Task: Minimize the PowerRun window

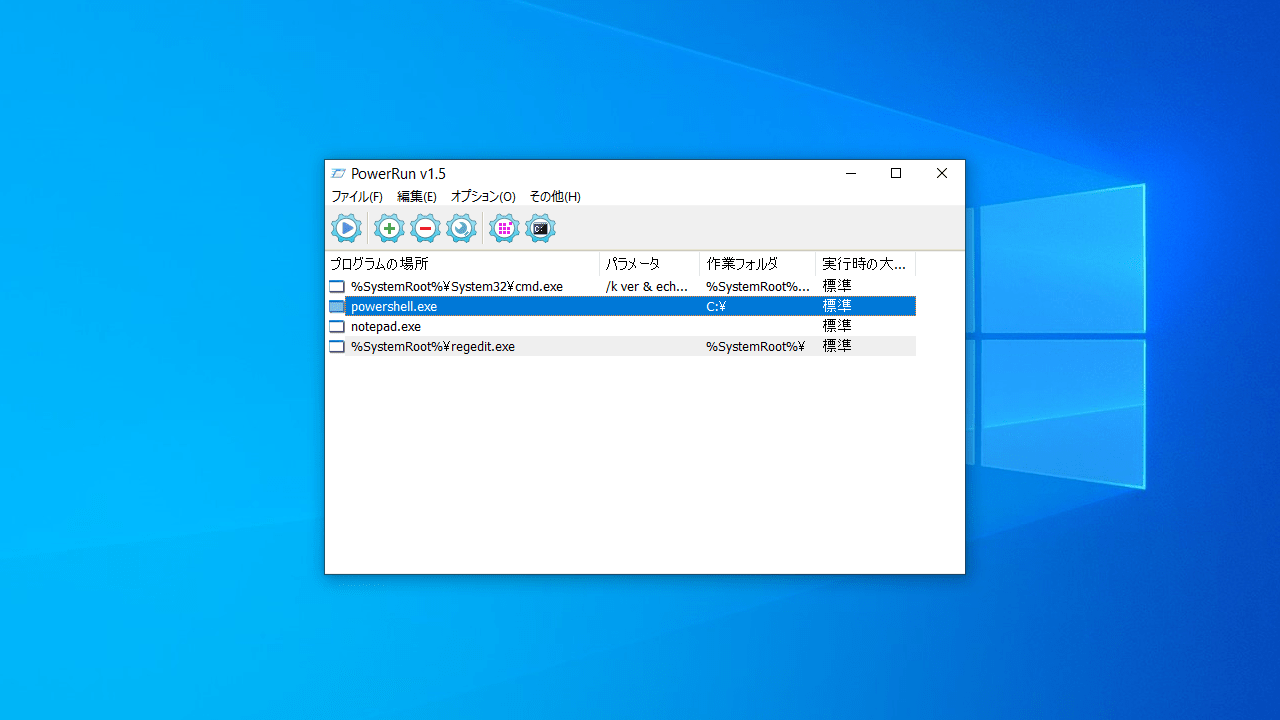Action: coord(851,174)
